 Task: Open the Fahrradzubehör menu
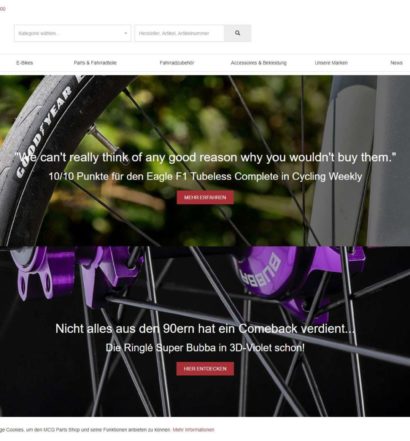tap(177, 63)
